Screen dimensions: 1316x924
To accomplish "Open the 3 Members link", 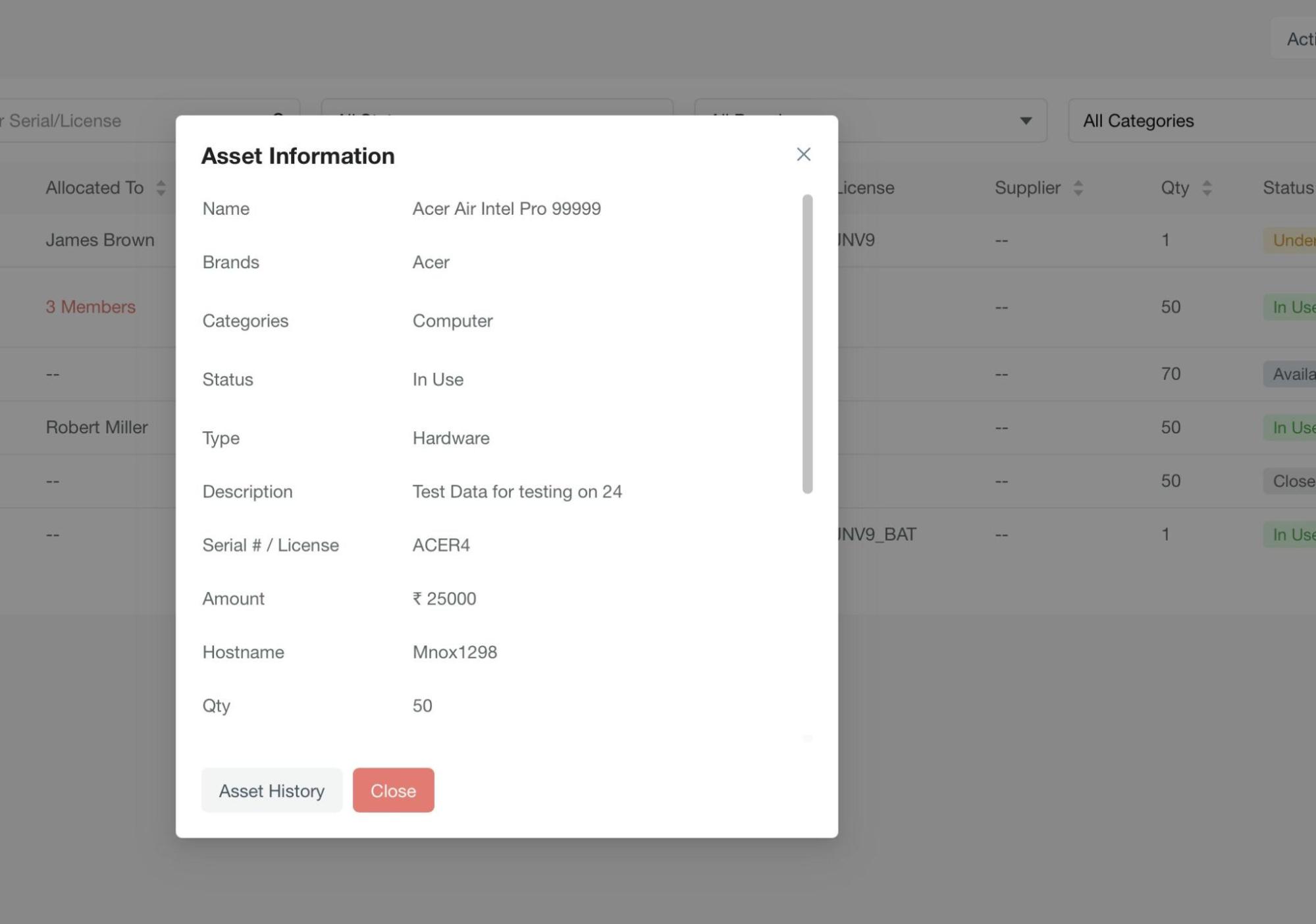I will coord(90,307).
